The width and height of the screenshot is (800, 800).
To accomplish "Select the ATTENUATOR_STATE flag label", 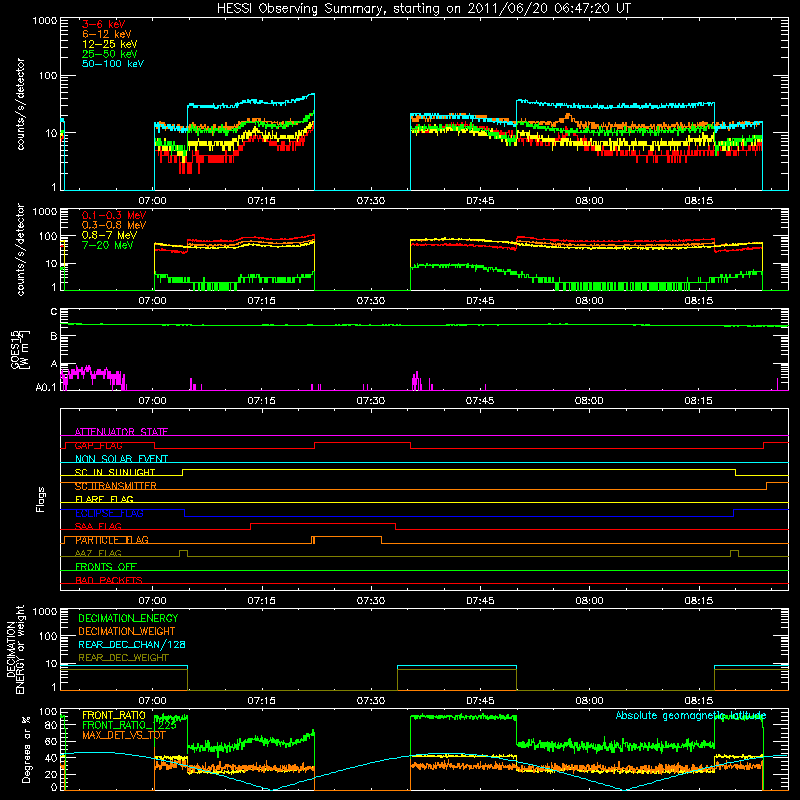I will click(x=121, y=432).
